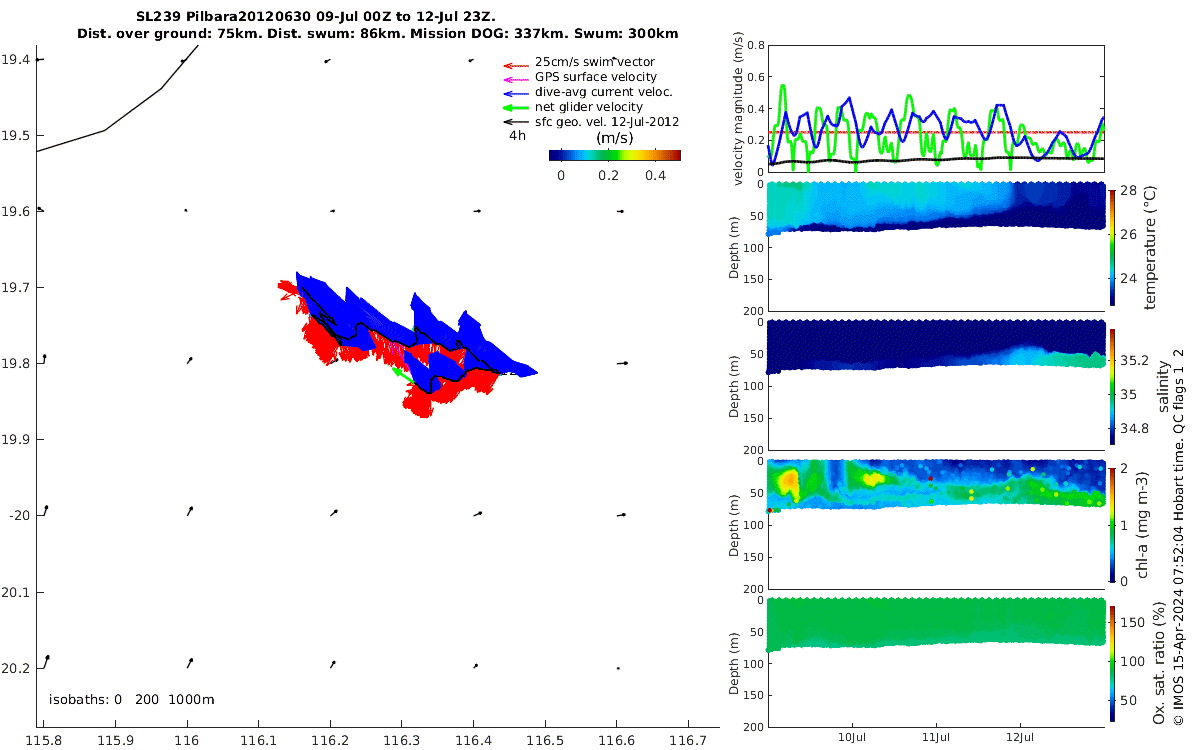Screen dimensions: 1200x750
Task: Select the 'dive-avg current veloc.' legend label
Action: [603, 92]
